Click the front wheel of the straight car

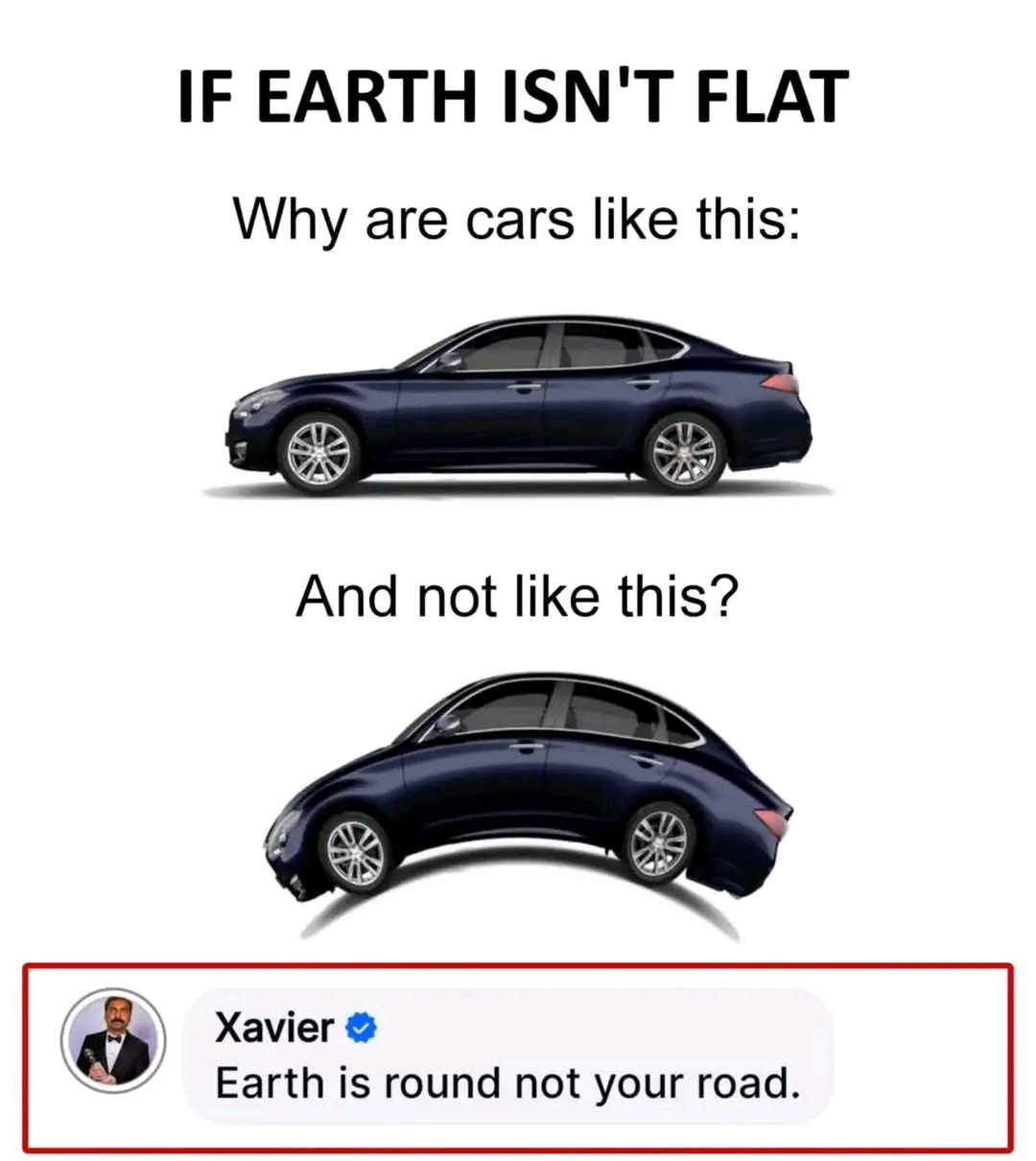pos(319,452)
